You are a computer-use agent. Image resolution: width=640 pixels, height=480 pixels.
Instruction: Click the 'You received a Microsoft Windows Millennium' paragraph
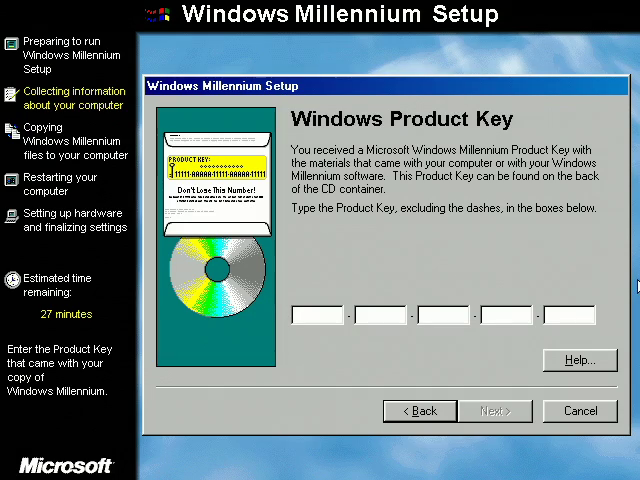coord(445,169)
